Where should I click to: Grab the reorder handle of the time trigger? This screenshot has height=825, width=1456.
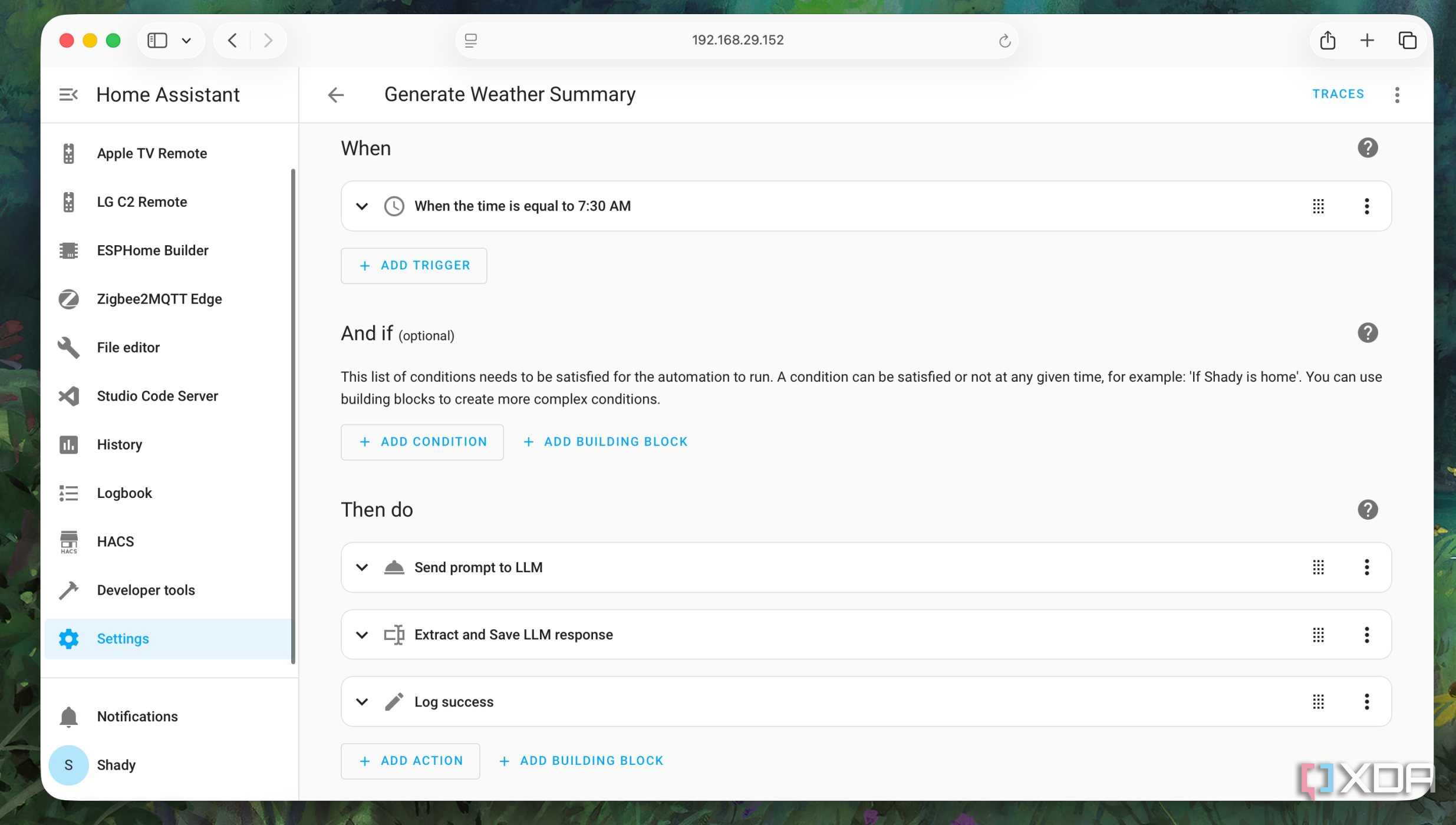pos(1319,206)
